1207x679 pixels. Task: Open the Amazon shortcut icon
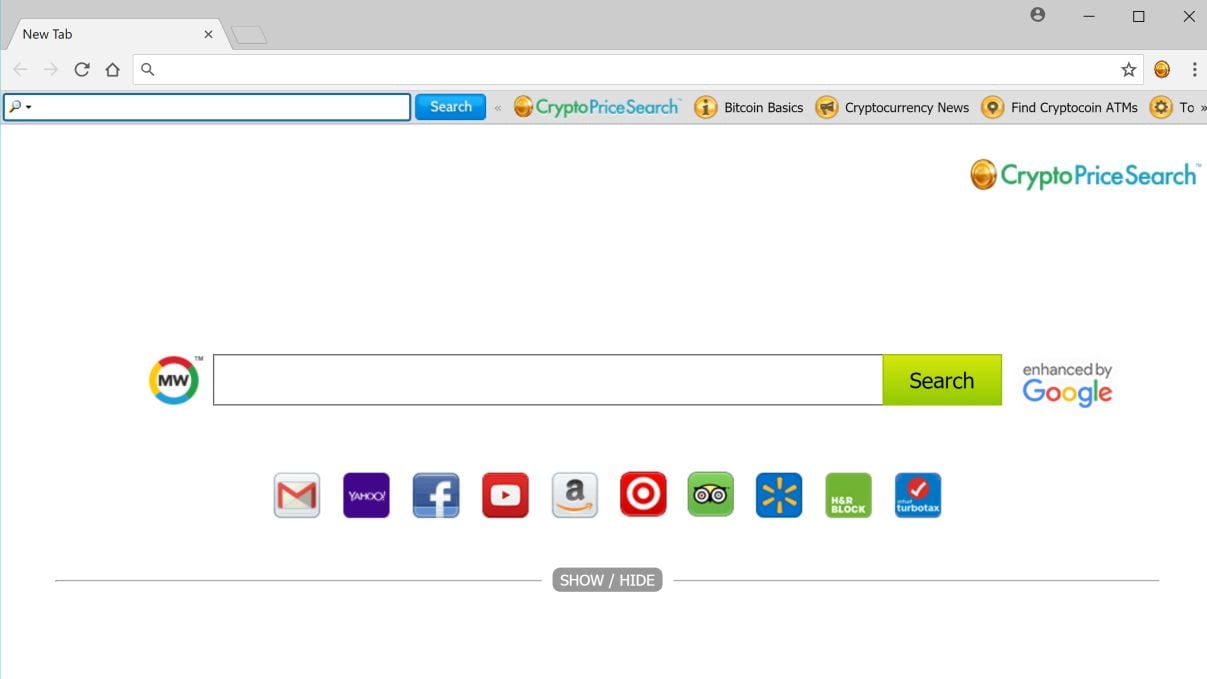pyautogui.click(x=575, y=495)
